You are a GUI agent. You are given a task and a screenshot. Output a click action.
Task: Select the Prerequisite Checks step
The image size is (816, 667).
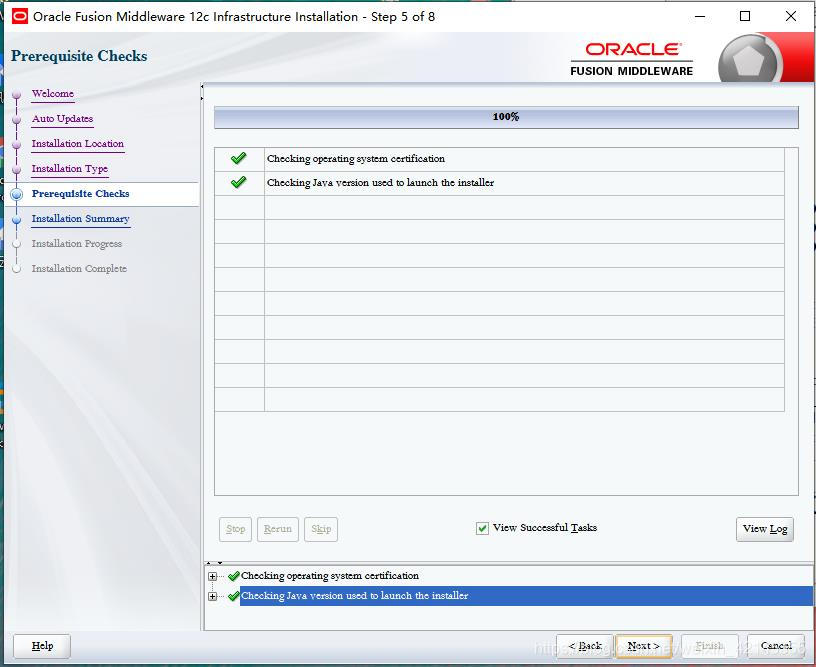[80, 194]
